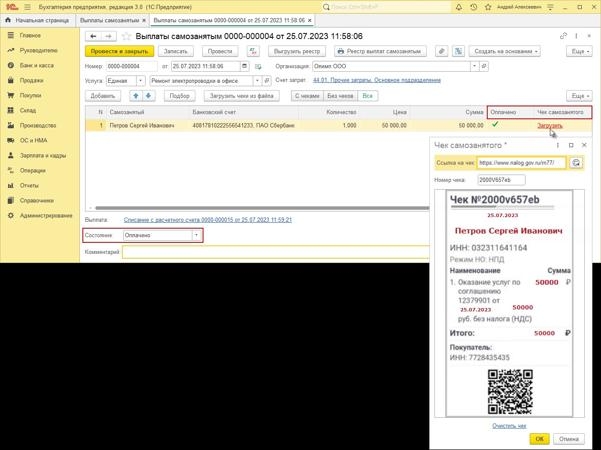Expand the Состояние dropdown
The height and width of the screenshot is (450, 601).
tap(196, 236)
